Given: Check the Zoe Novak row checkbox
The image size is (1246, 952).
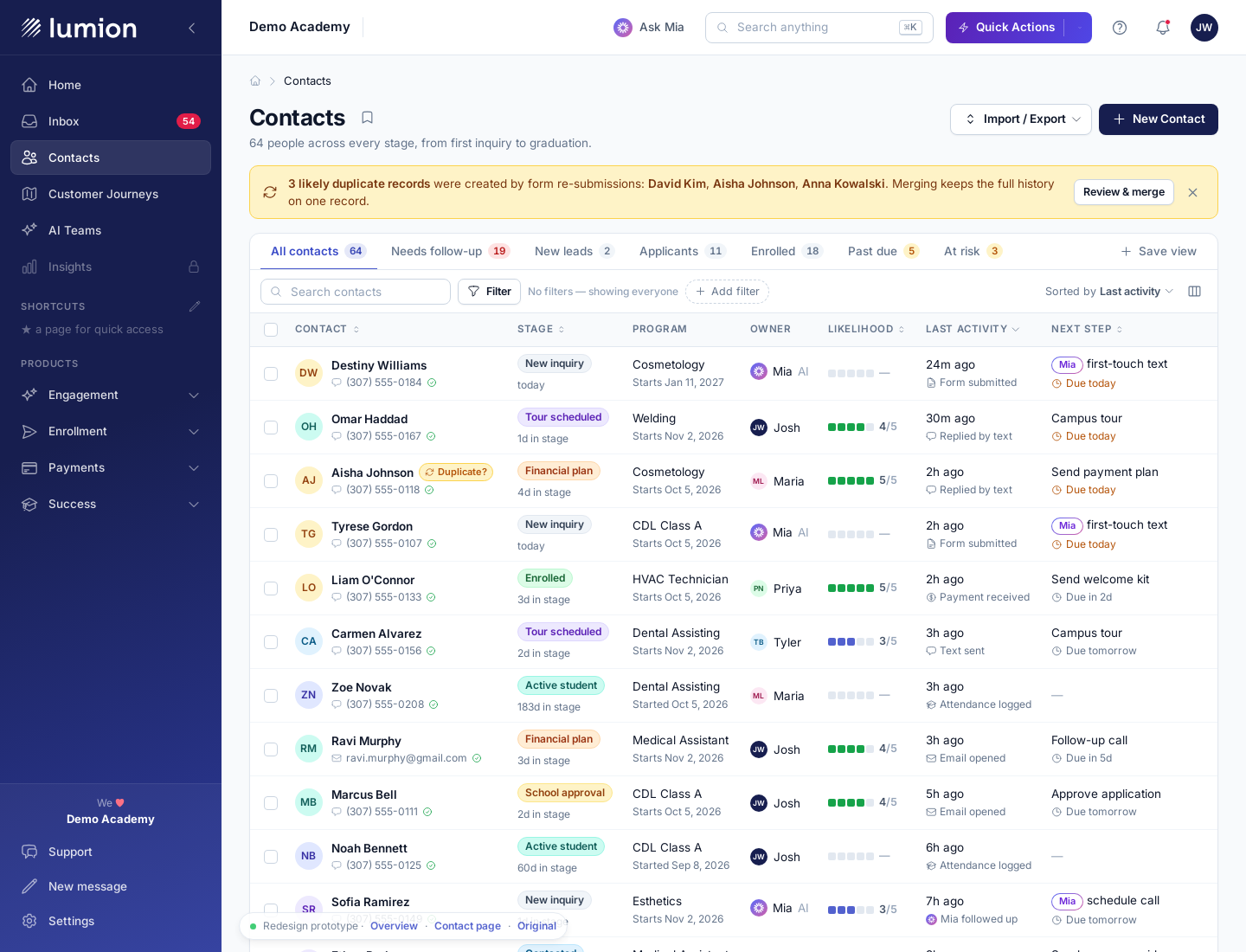Looking at the screenshot, I should pos(271,696).
